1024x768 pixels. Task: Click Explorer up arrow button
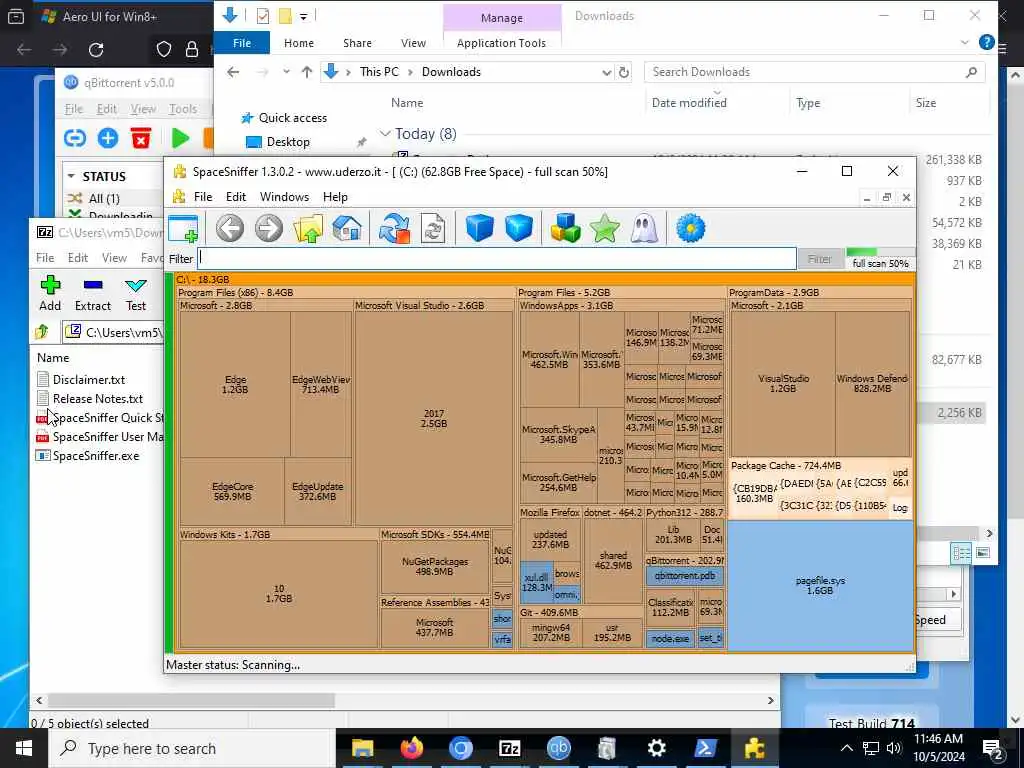click(x=307, y=72)
